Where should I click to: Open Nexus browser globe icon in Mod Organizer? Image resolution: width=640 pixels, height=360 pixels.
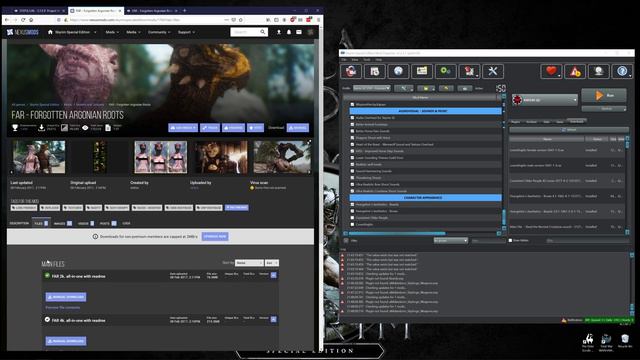(398, 71)
